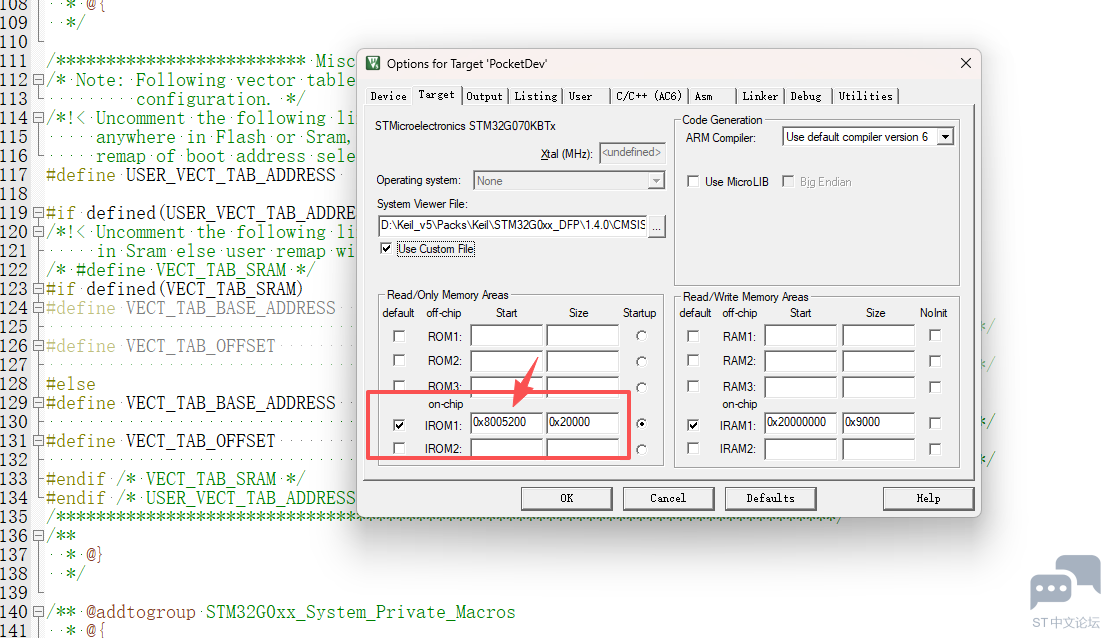Image resolution: width=1109 pixels, height=638 pixels.
Task: Switch to the Device tab
Action: 388,96
